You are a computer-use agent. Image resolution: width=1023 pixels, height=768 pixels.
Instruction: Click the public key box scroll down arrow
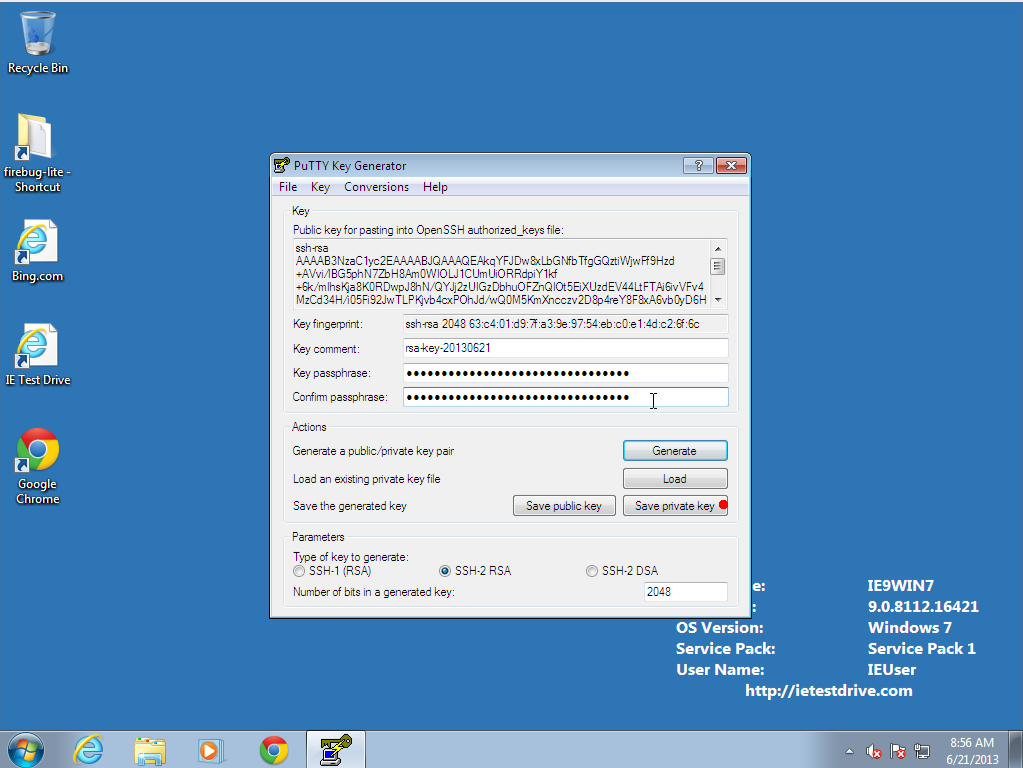[x=718, y=300]
